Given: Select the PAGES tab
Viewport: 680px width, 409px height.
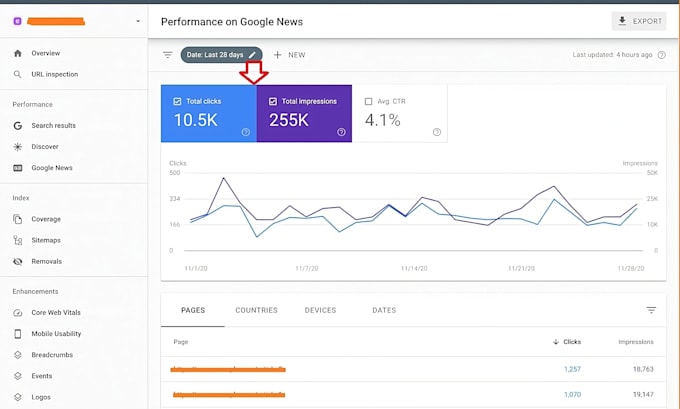Looking at the screenshot, I should (193, 311).
